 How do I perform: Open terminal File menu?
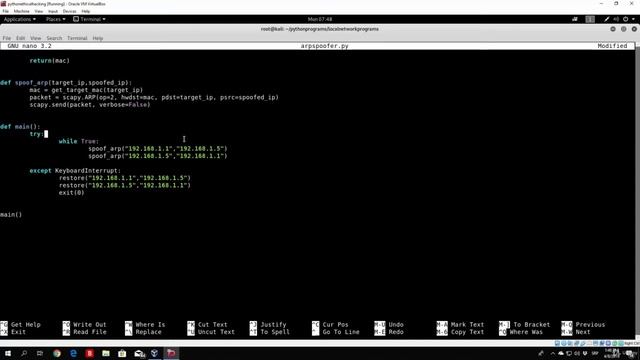pos(7,38)
